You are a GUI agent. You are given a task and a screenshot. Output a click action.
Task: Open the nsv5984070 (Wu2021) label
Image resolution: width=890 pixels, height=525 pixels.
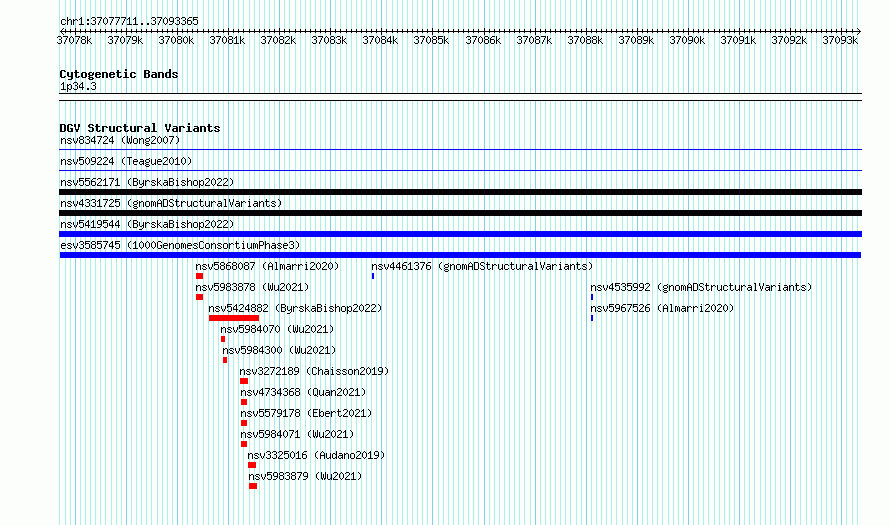[x=277, y=329]
